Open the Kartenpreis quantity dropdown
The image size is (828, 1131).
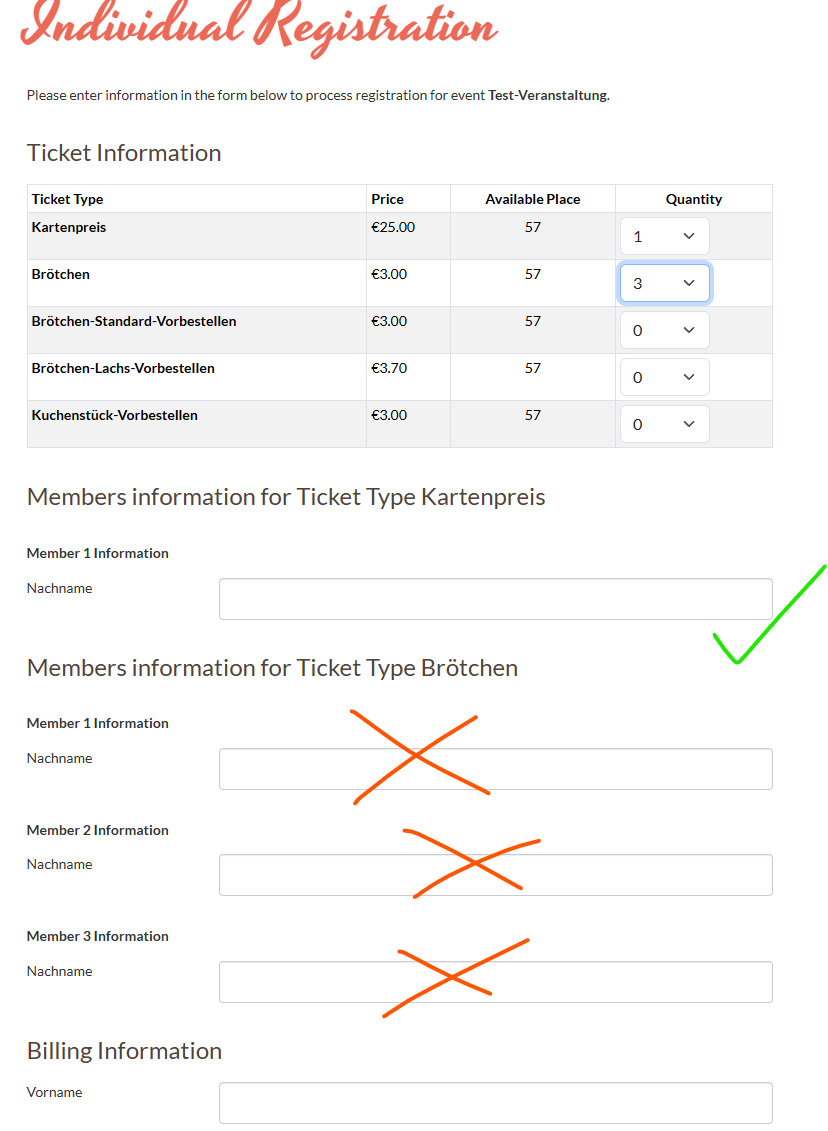tap(664, 236)
